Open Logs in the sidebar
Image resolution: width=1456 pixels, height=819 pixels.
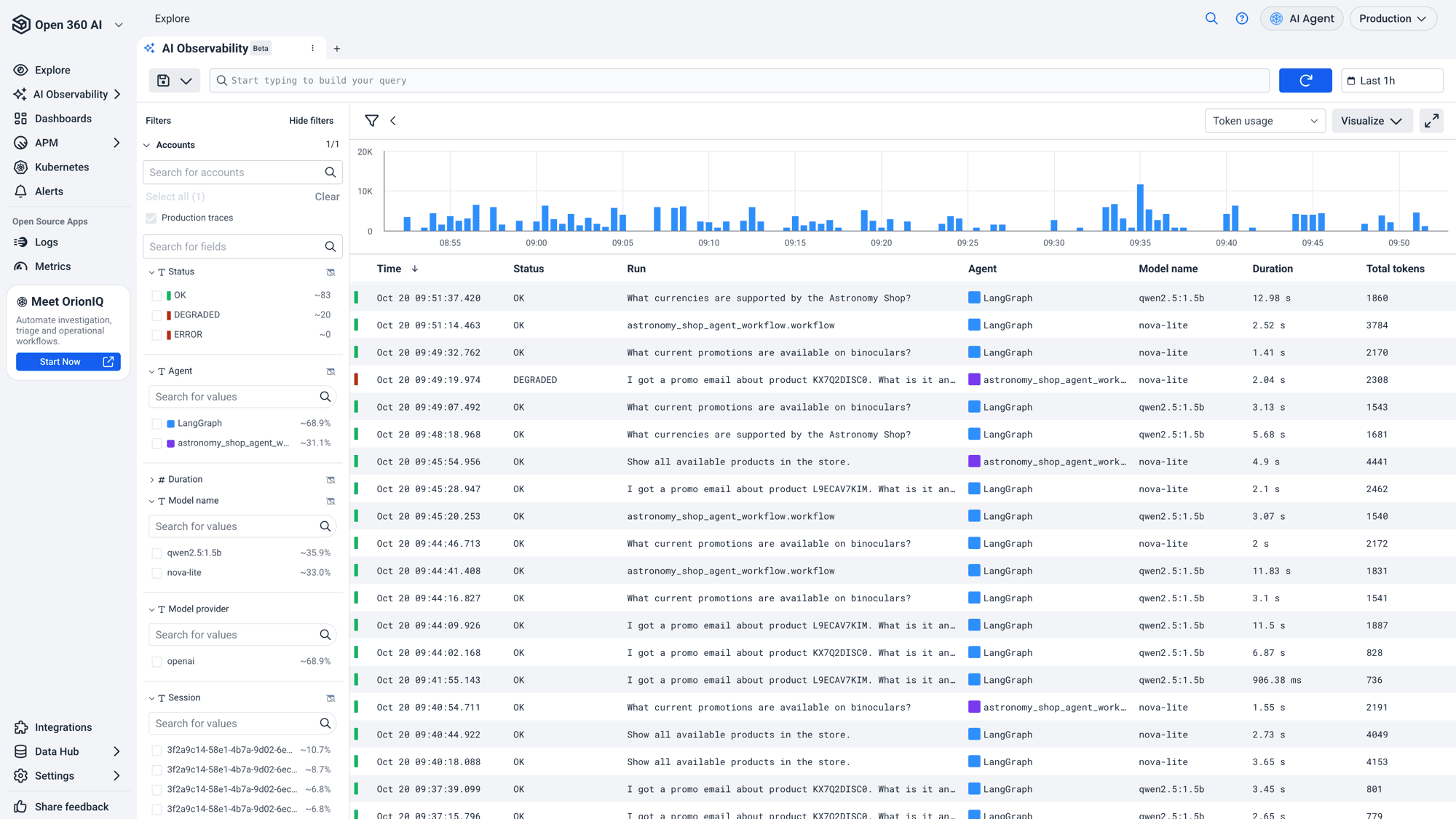click(47, 242)
